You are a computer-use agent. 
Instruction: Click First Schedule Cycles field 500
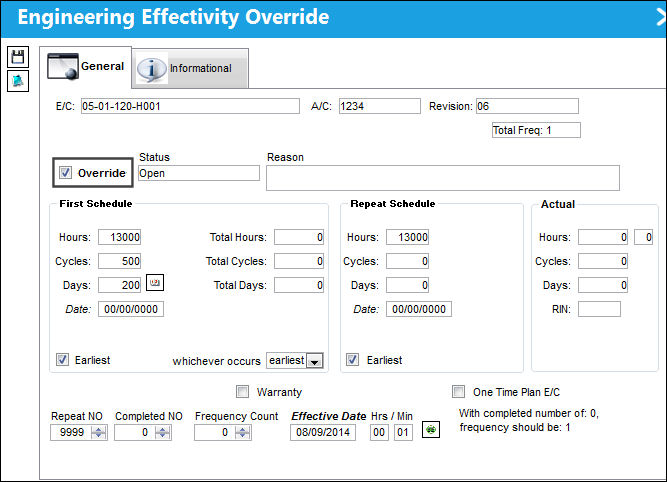click(x=120, y=261)
